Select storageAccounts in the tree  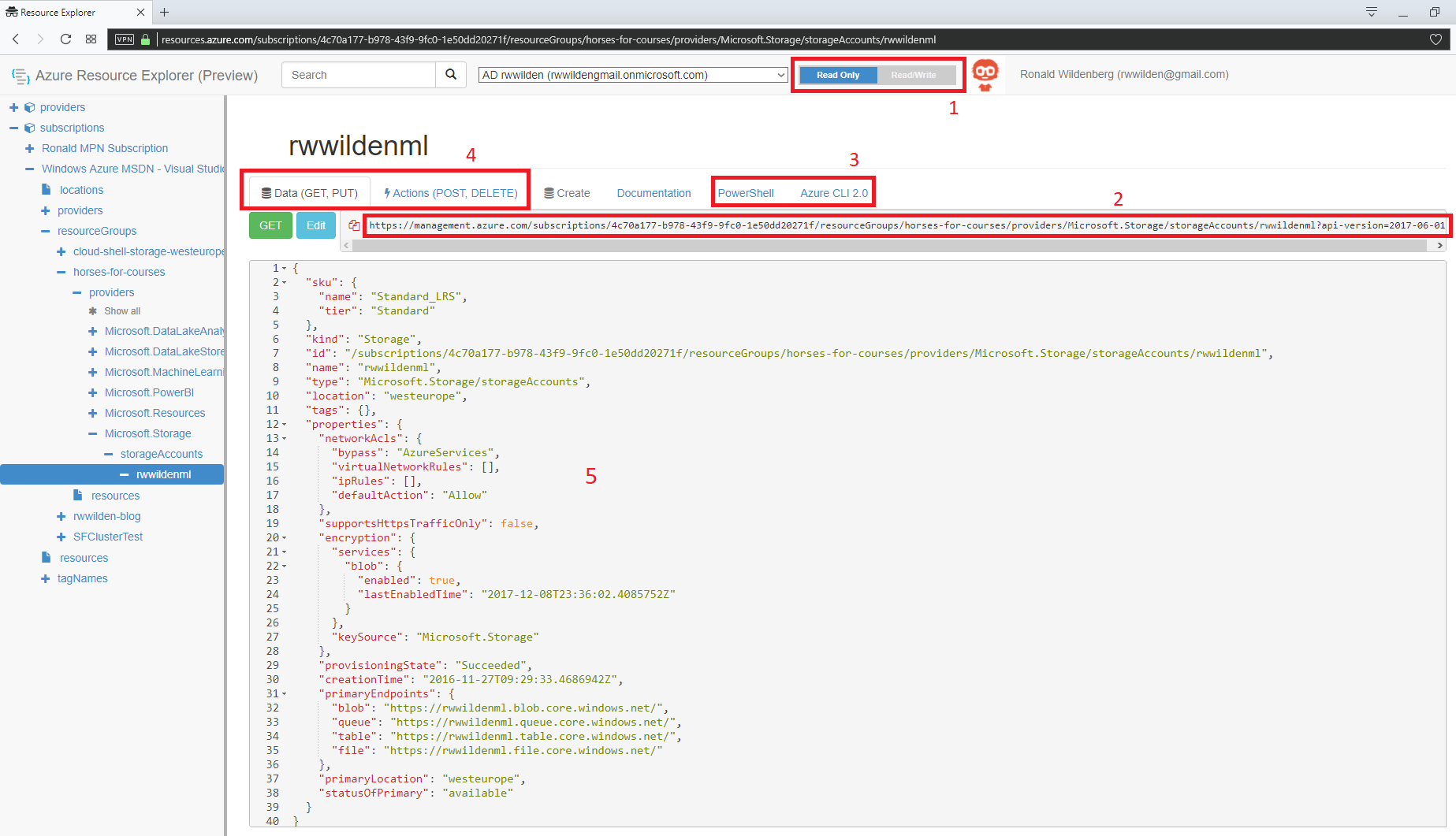pyautogui.click(x=162, y=454)
